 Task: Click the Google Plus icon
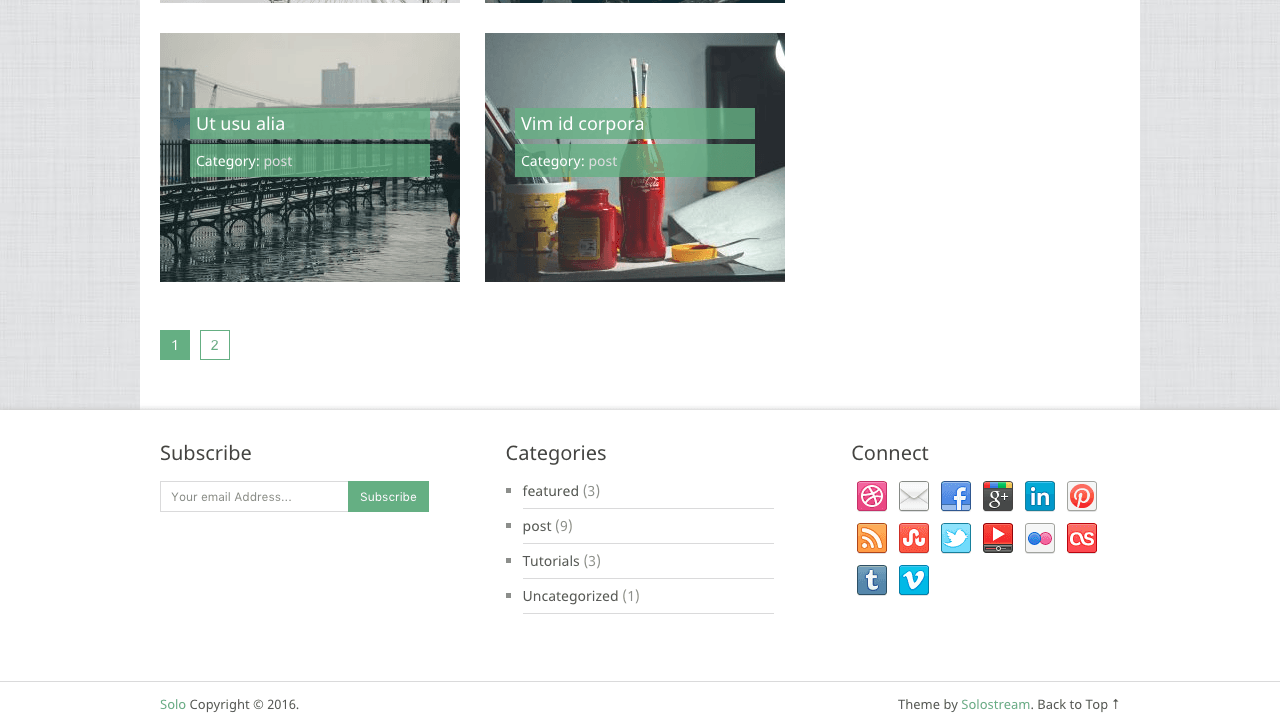pyautogui.click(x=998, y=496)
